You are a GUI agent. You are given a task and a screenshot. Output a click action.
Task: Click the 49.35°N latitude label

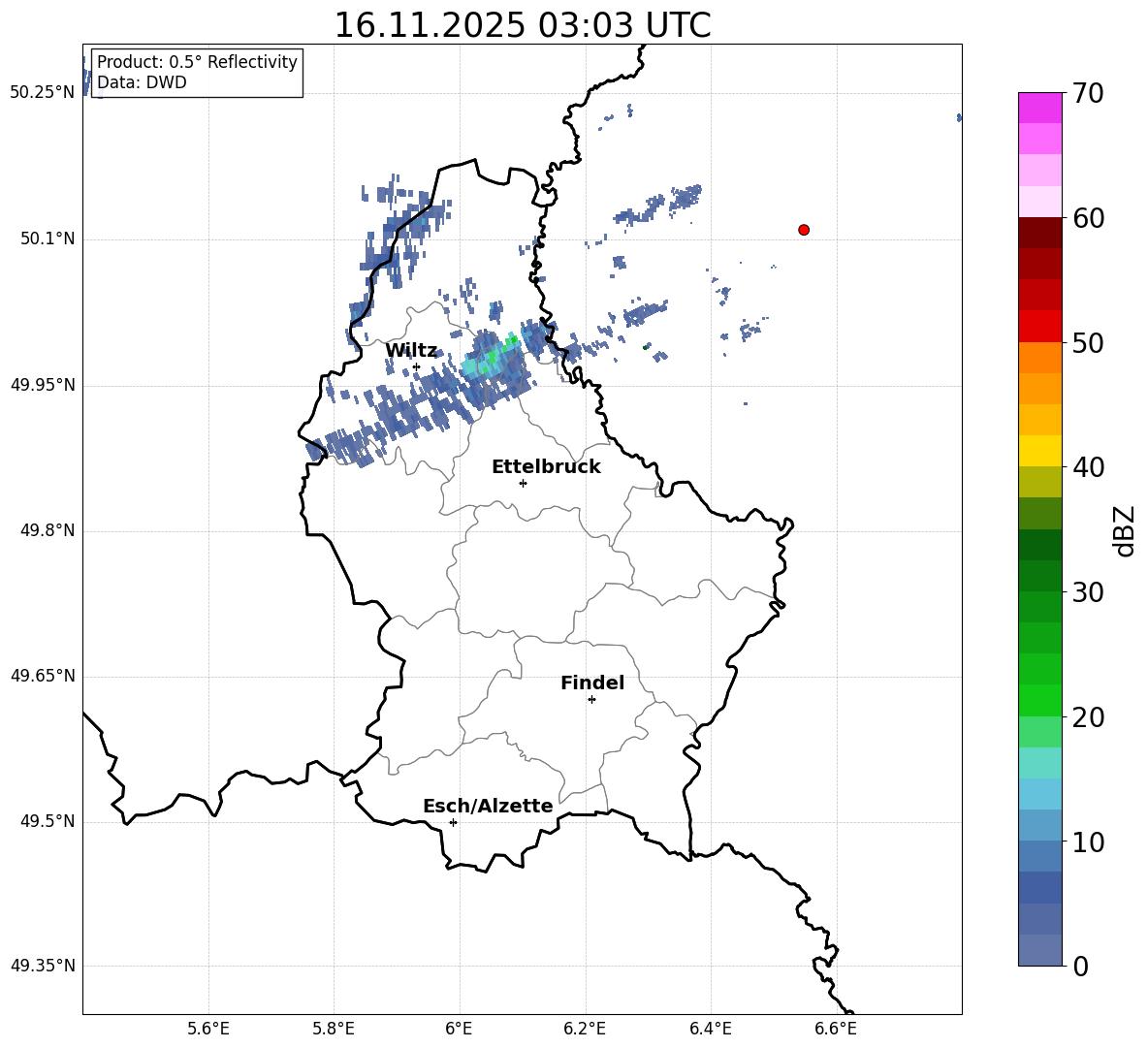[x=43, y=966]
